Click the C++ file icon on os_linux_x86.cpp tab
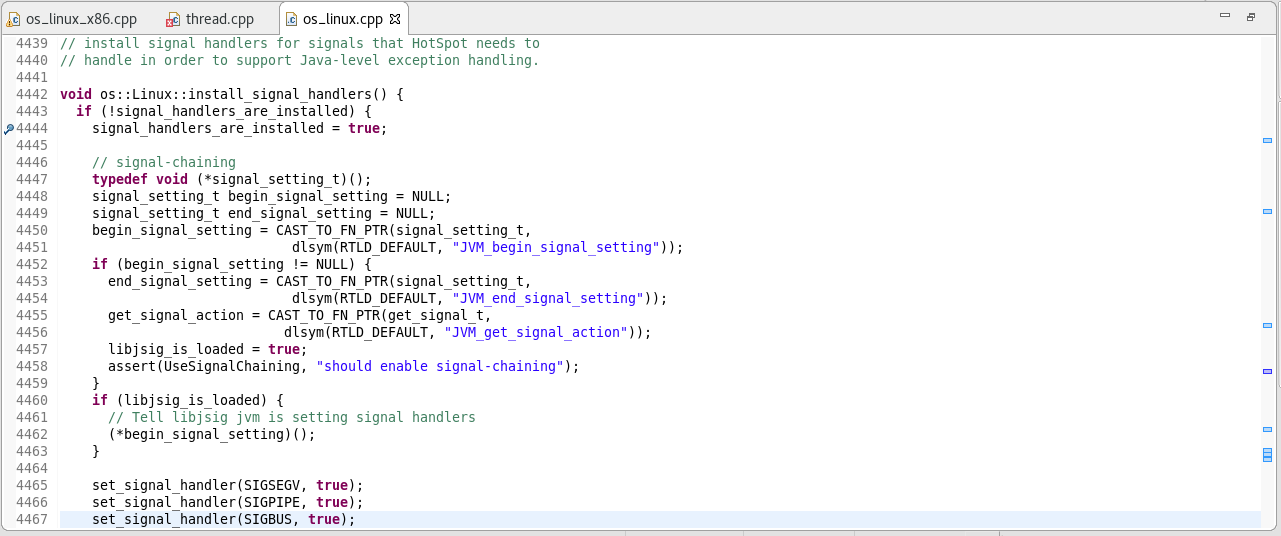The height and width of the screenshot is (536, 1281). pyautogui.click(x=14, y=19)
